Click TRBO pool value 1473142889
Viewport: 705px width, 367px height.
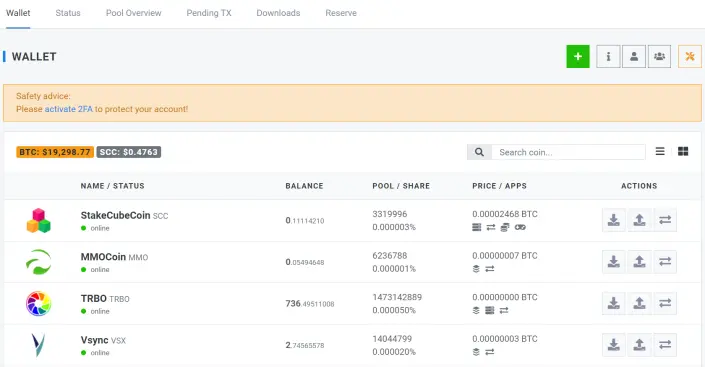tap(397, 297)
